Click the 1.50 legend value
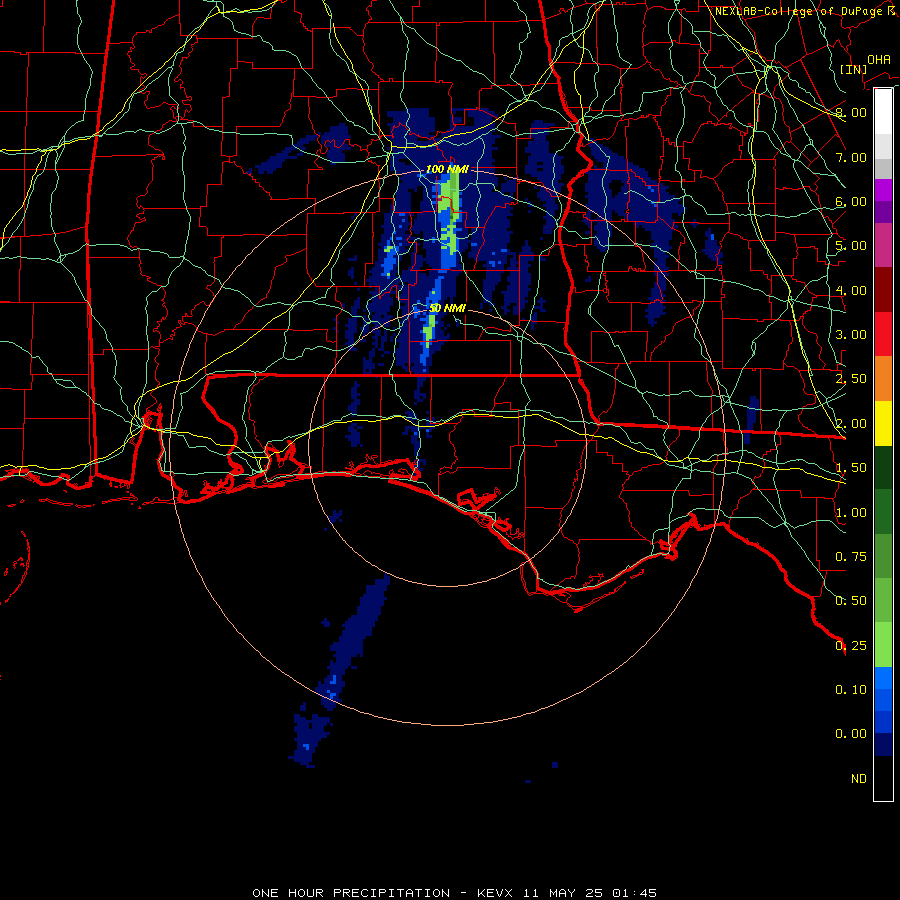This screenshot has width=900, height=900. click(x=851, y=468)
